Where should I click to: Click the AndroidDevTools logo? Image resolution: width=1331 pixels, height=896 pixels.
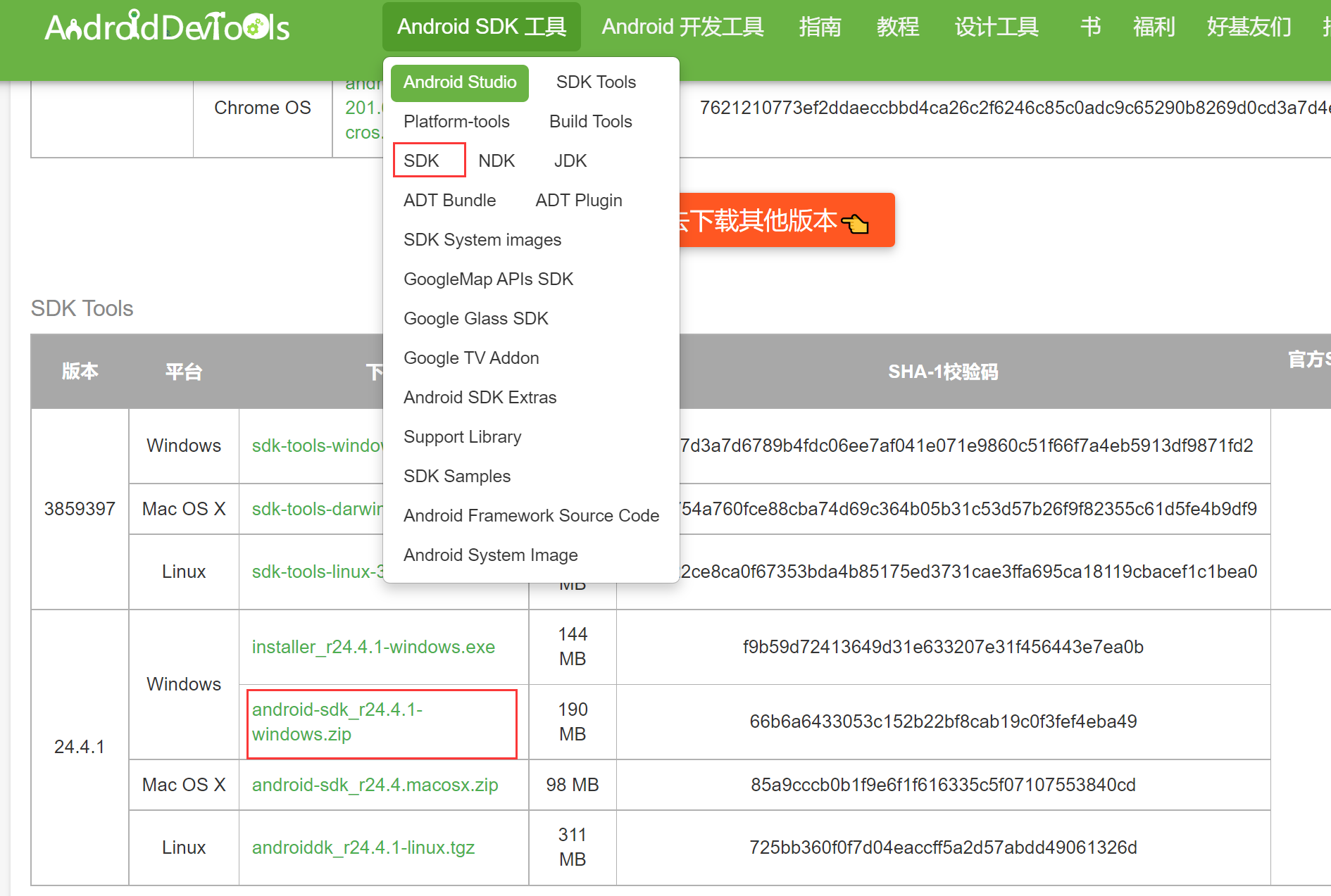coord(166,26)
